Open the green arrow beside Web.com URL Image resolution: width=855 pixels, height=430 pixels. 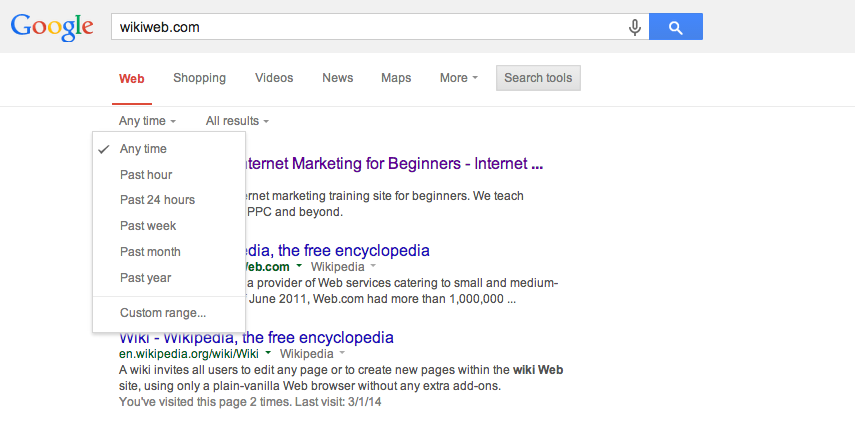tap(299, 266)
